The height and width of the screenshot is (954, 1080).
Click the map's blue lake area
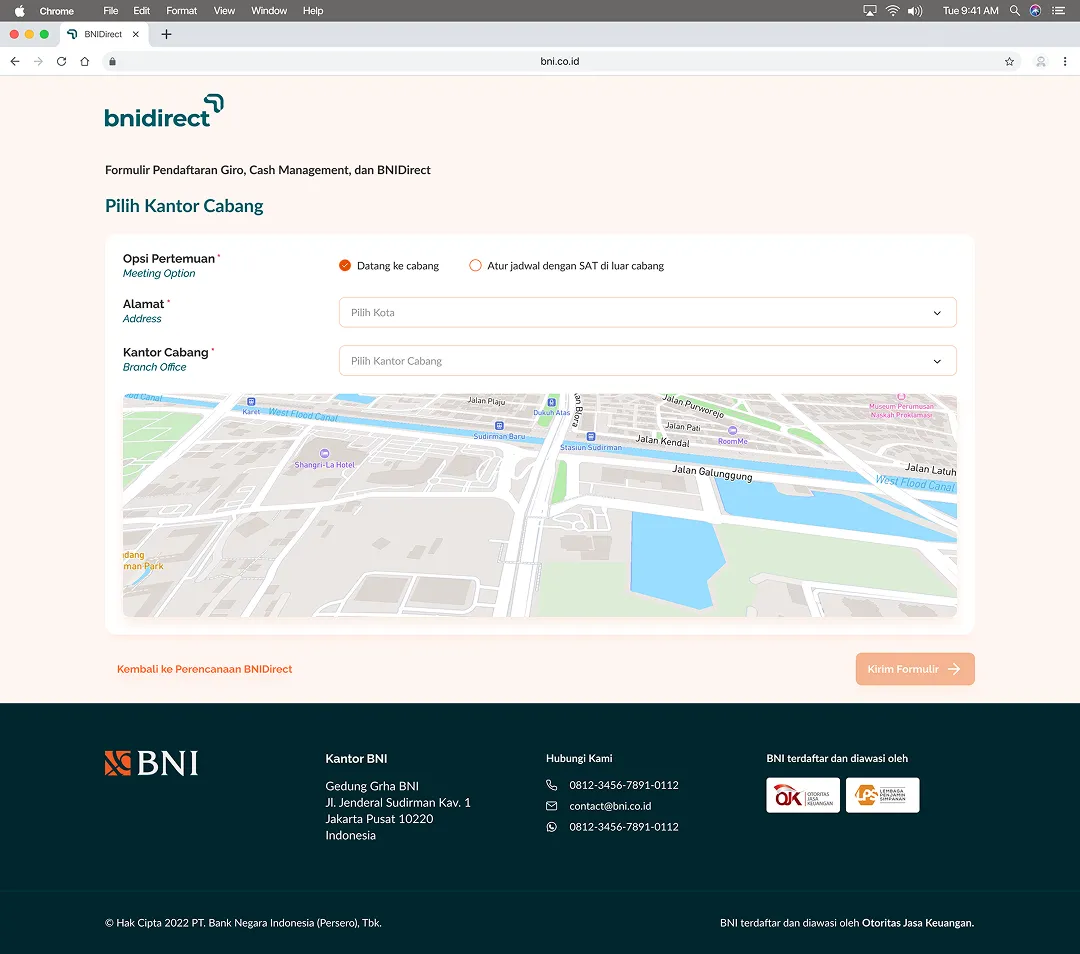tap(675, 559)
